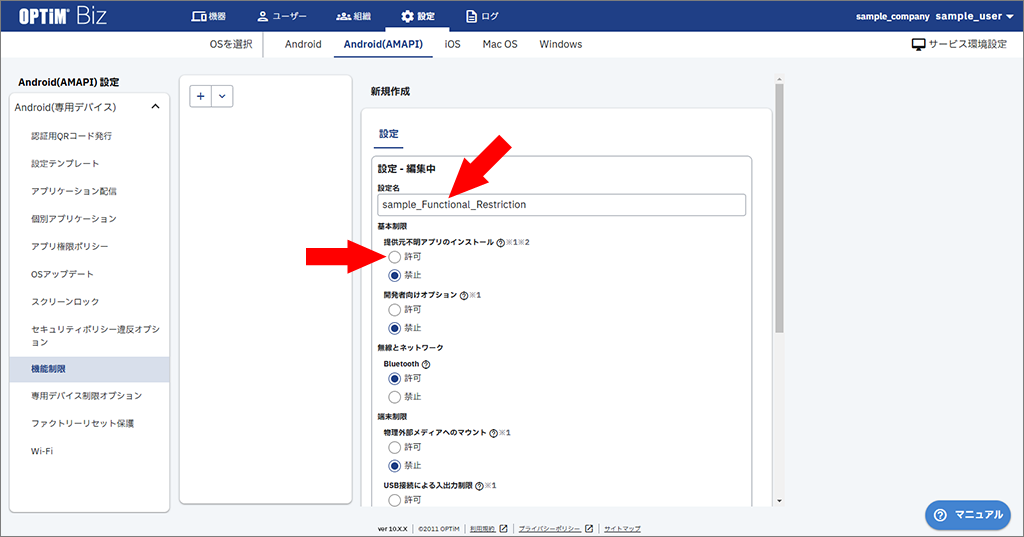This screenshot has width=1024, height=537.
Task: Click the vertical scrollbar thumb
Action: (779, 209)
